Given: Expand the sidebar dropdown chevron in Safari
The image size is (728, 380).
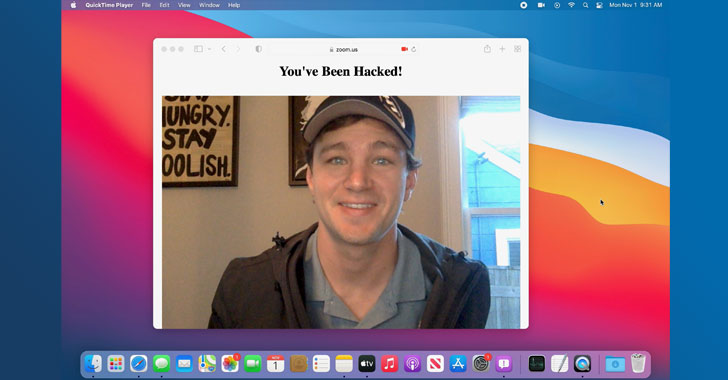Looking at the screenshot, I should pyautogui.click(x=209, y=49).
